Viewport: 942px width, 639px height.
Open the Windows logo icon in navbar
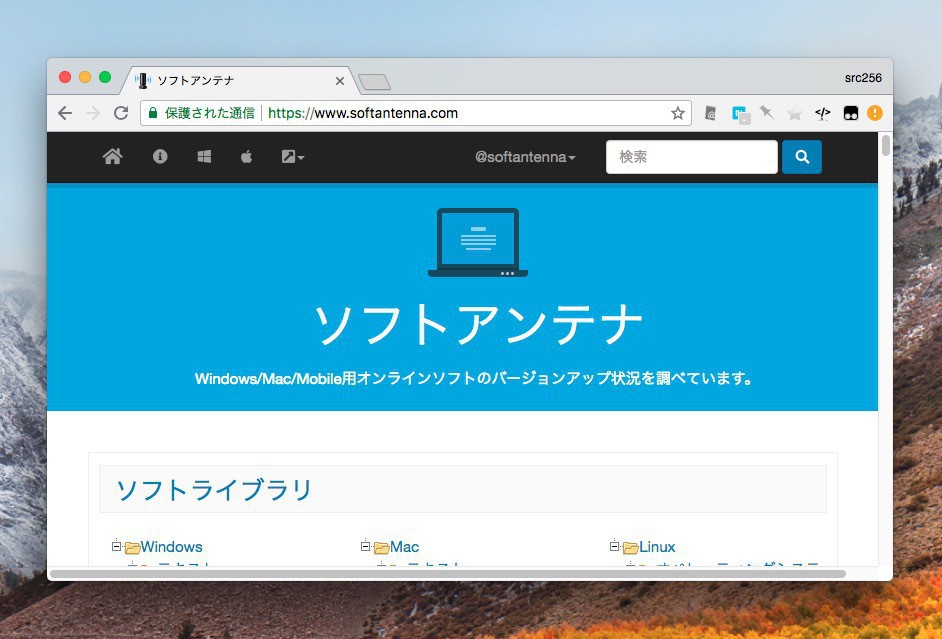(204, 157)
